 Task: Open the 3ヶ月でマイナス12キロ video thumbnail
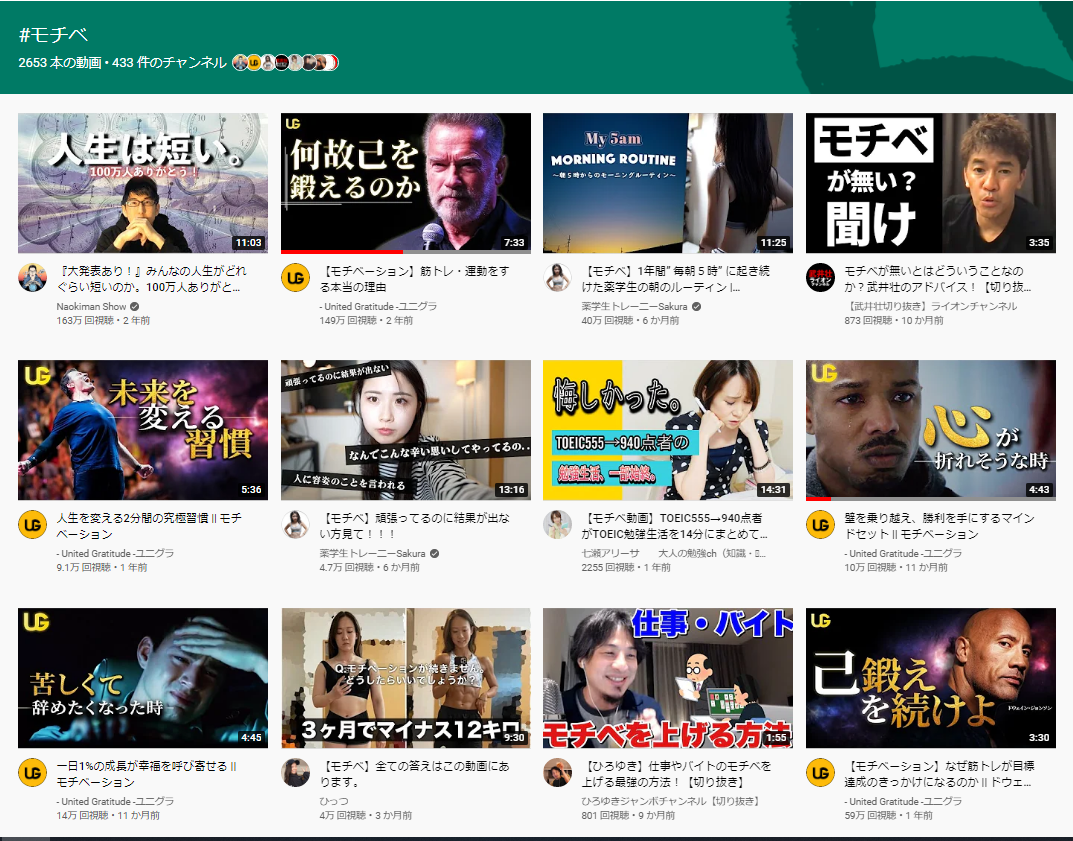pyautogui.click(x=406, y=678)
